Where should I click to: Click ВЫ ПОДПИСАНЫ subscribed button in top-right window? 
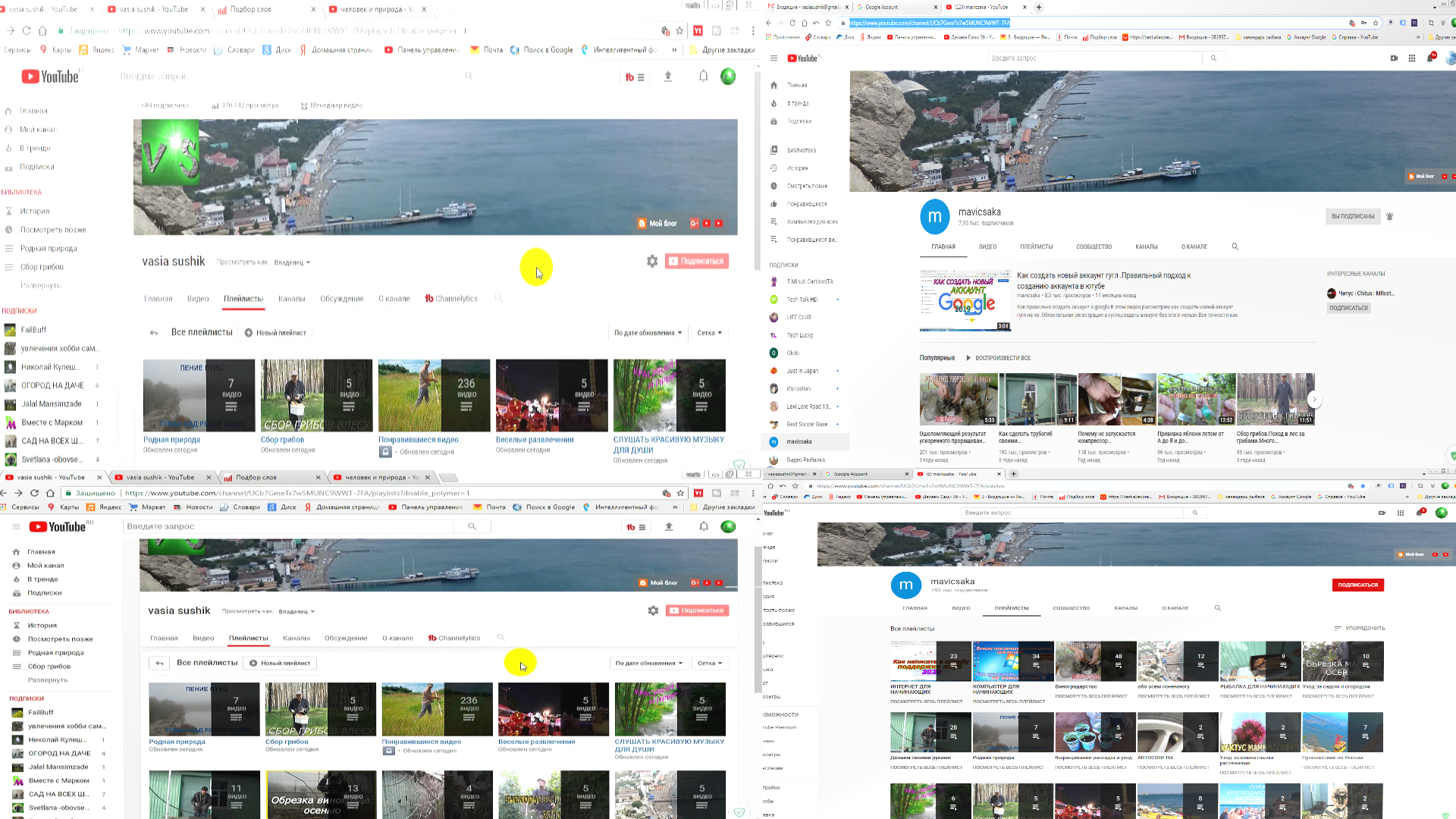[x=1353, y=216]
